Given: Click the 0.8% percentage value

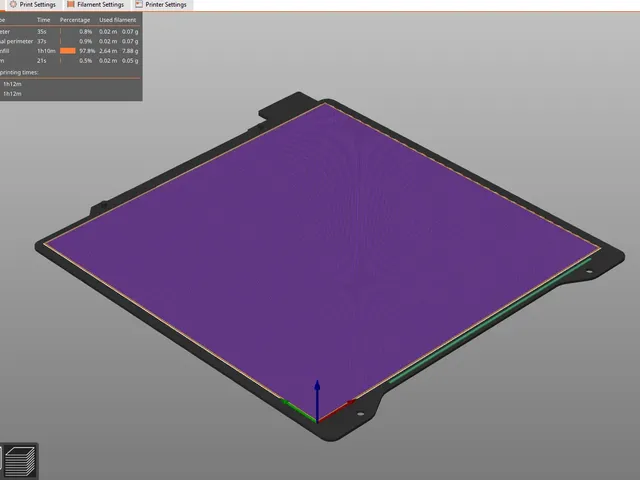Looking at the screenshot, I should [86, 31].
